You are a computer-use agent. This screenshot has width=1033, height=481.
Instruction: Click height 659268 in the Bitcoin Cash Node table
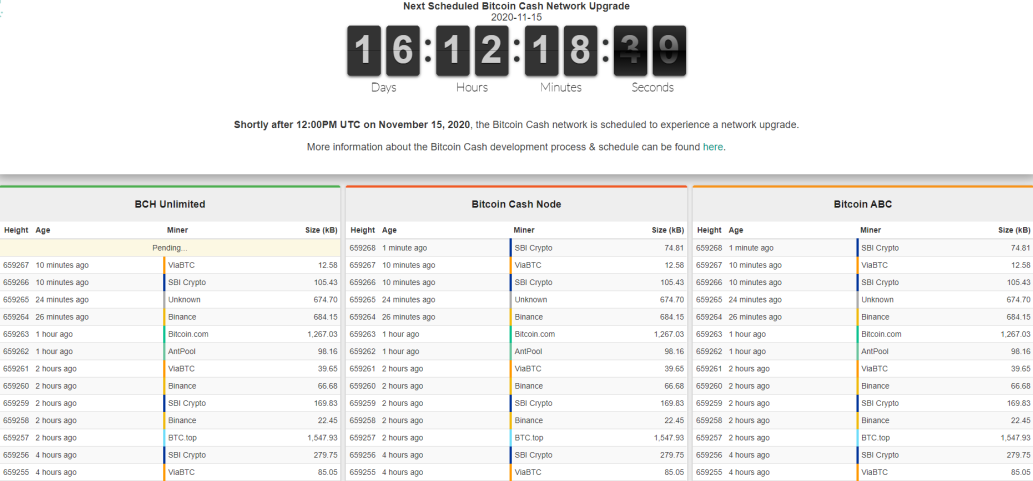362,248
